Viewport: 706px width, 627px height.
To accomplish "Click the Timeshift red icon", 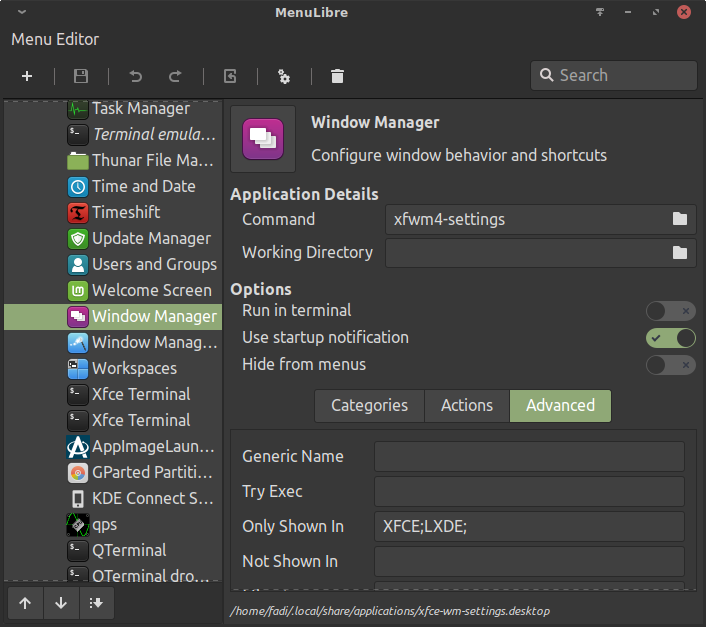I will pos(78,213).
